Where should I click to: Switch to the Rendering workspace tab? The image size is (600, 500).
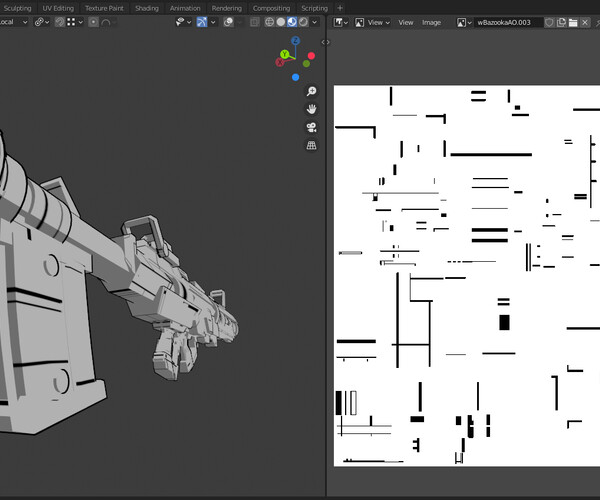point(227,8)
